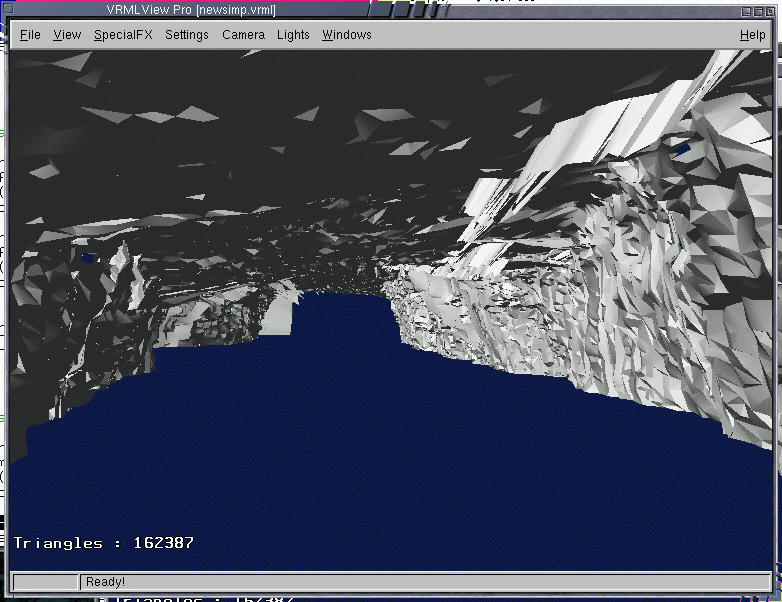Open the Settings menu

tap(187, 35)
